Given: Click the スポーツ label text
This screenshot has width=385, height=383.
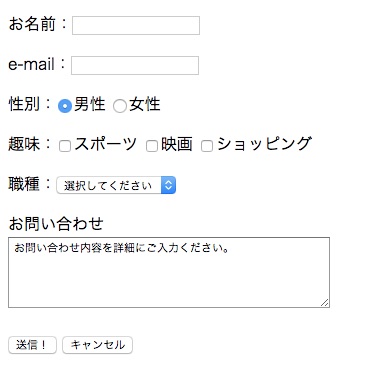Looking at the screenshot, I should (x=105, y=144).
